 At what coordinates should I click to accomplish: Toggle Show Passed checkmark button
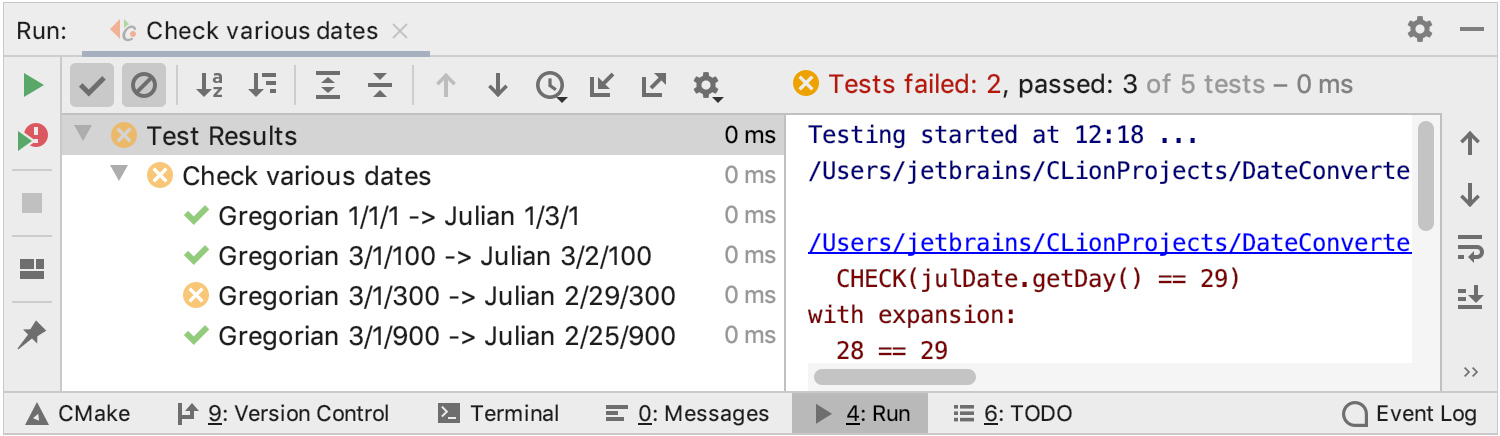coord(92,86)
